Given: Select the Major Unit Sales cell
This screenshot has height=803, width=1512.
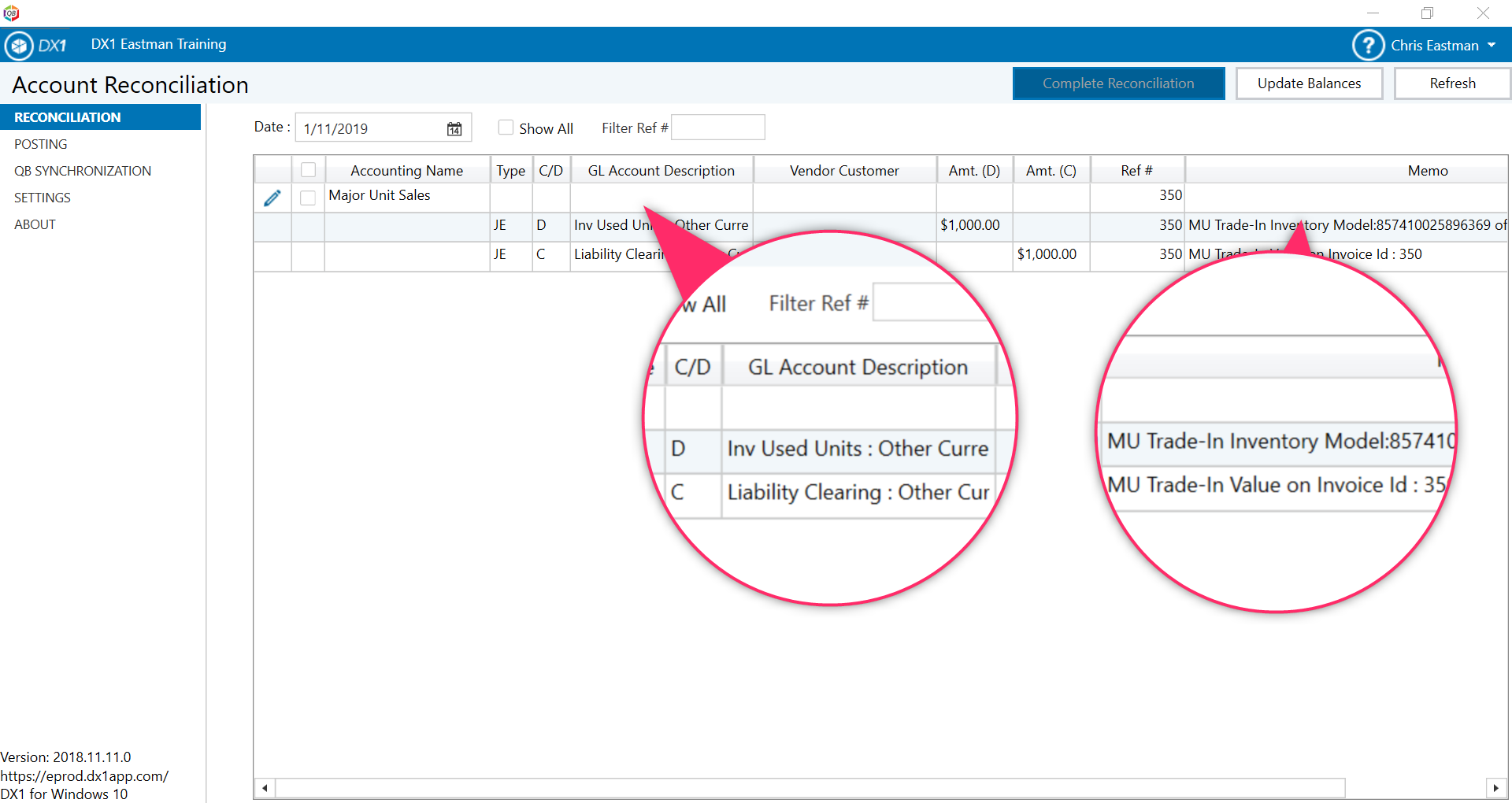Looking at the screenshot, I should click(x=407, y=198).
